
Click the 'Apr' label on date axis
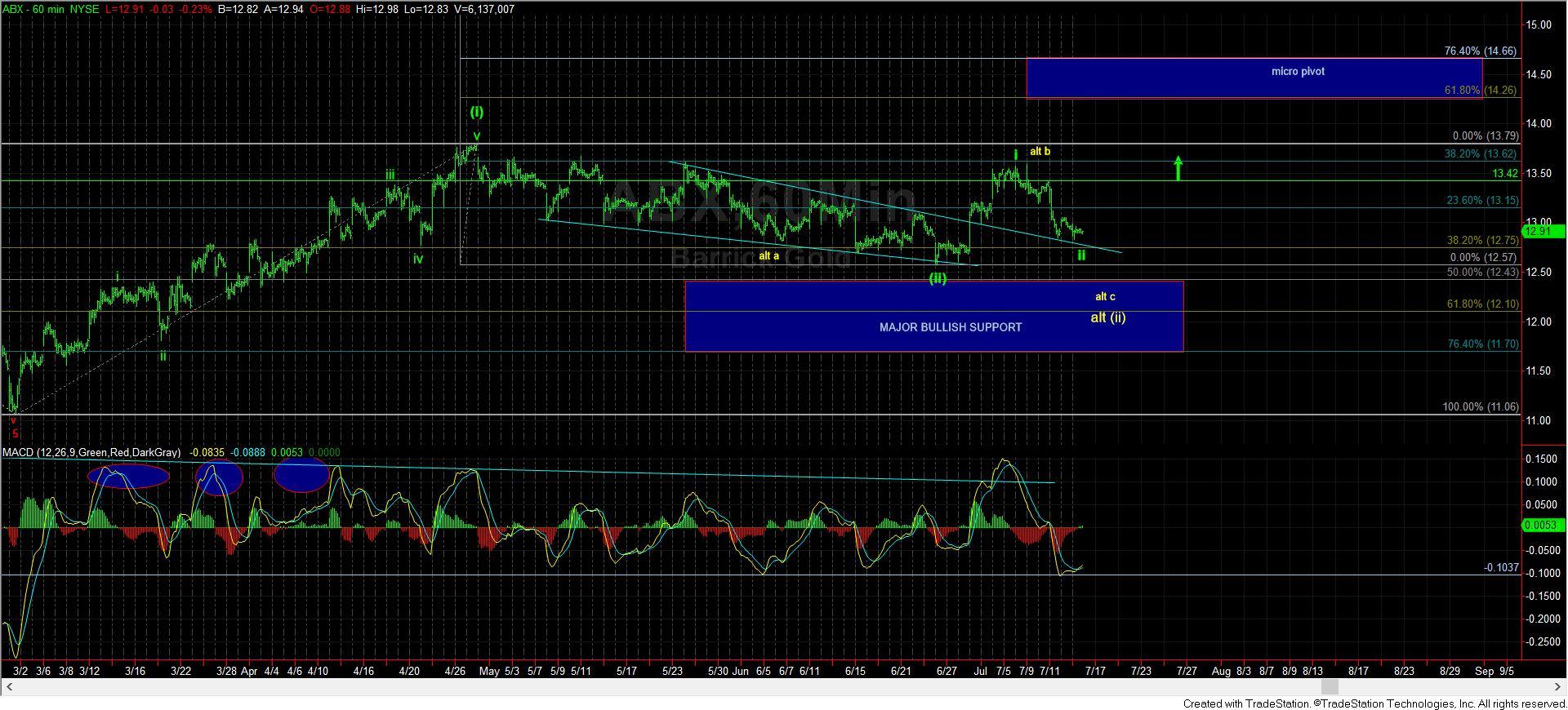[x=249, y=672]
